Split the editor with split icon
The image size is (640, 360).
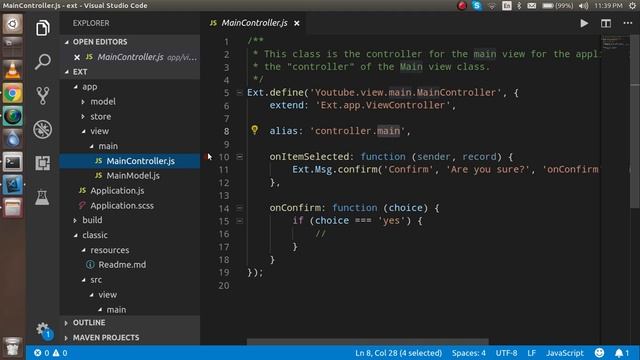pos(606,23)
